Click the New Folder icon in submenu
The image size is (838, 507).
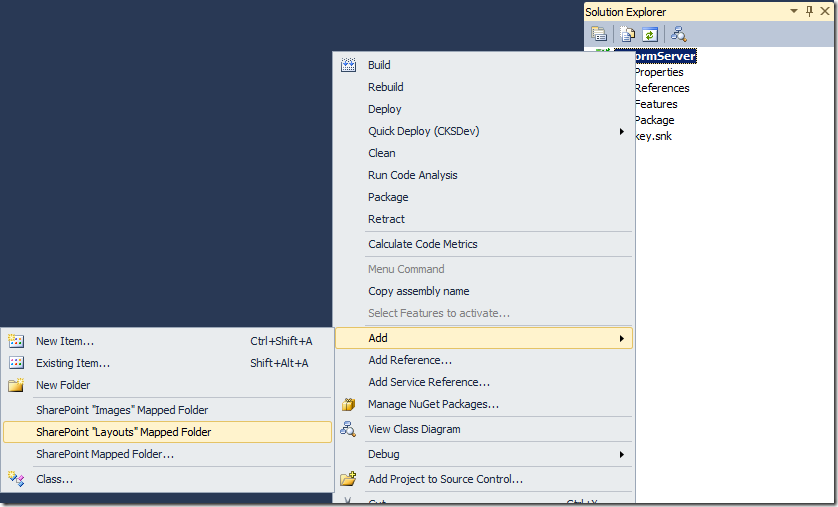click(x=16, y=385)
